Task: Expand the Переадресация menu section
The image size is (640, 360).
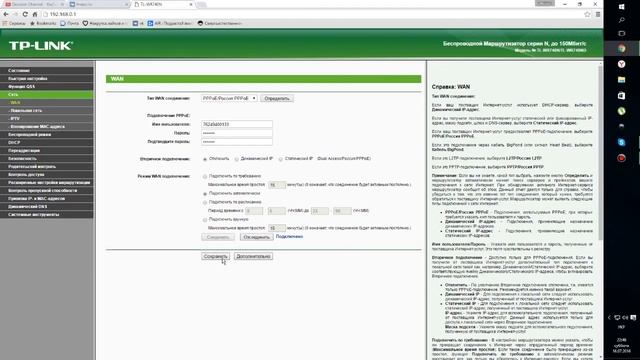Action: pos(47,151)
